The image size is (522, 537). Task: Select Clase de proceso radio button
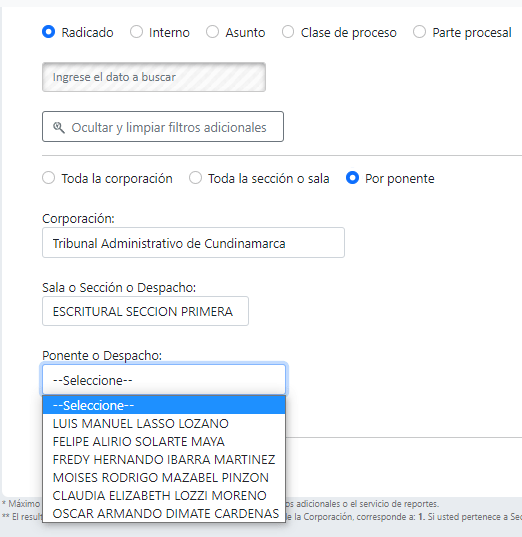coord(288,32)
